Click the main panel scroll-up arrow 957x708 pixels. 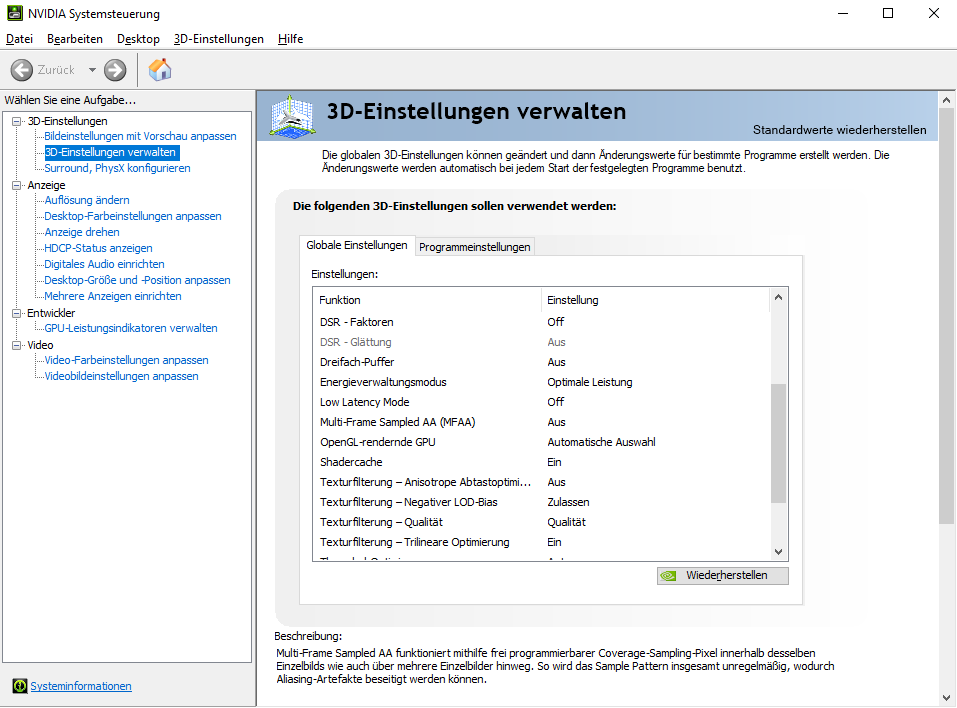tap(947, 100)
